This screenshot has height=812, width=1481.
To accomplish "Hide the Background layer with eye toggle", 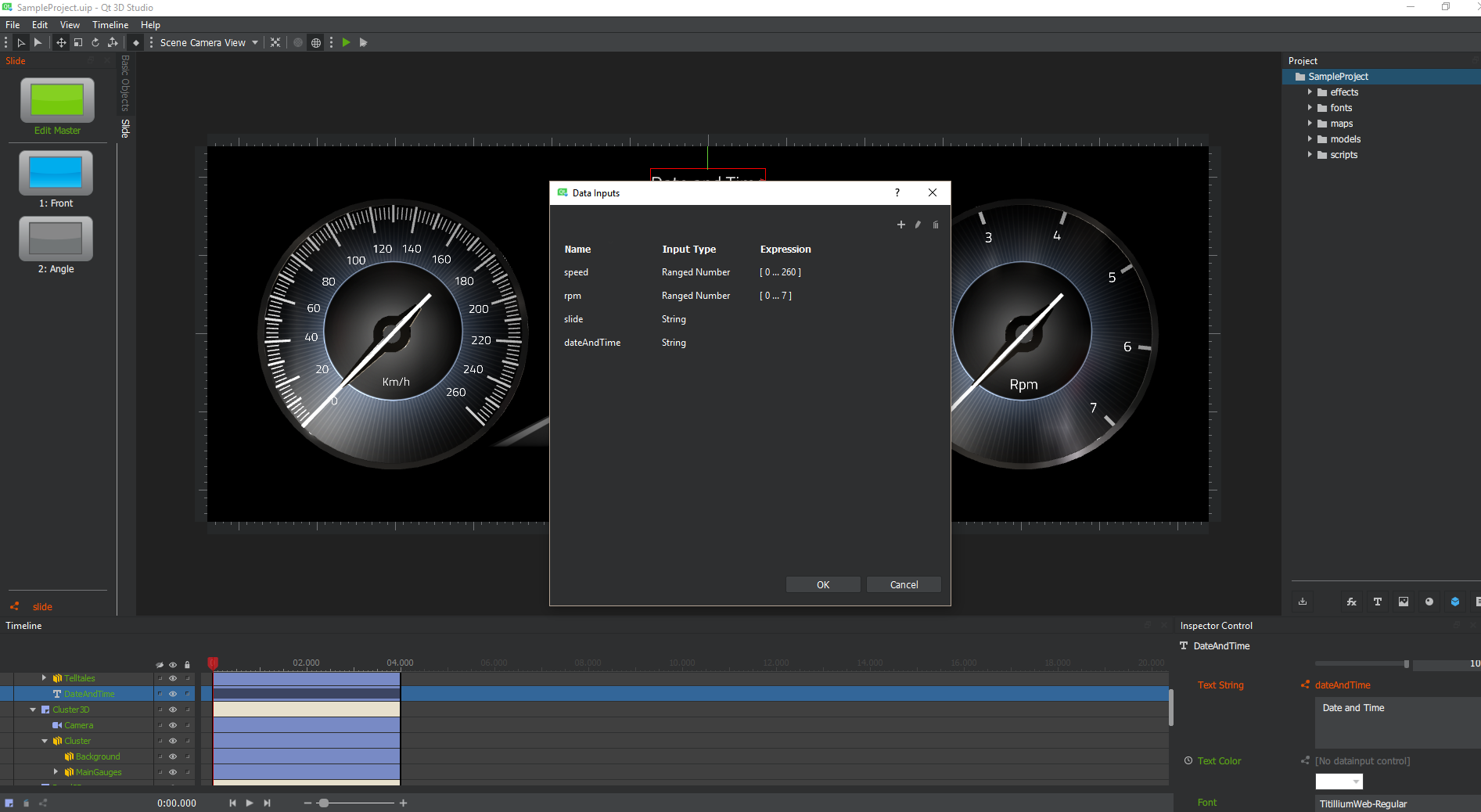I will [172, 756].
